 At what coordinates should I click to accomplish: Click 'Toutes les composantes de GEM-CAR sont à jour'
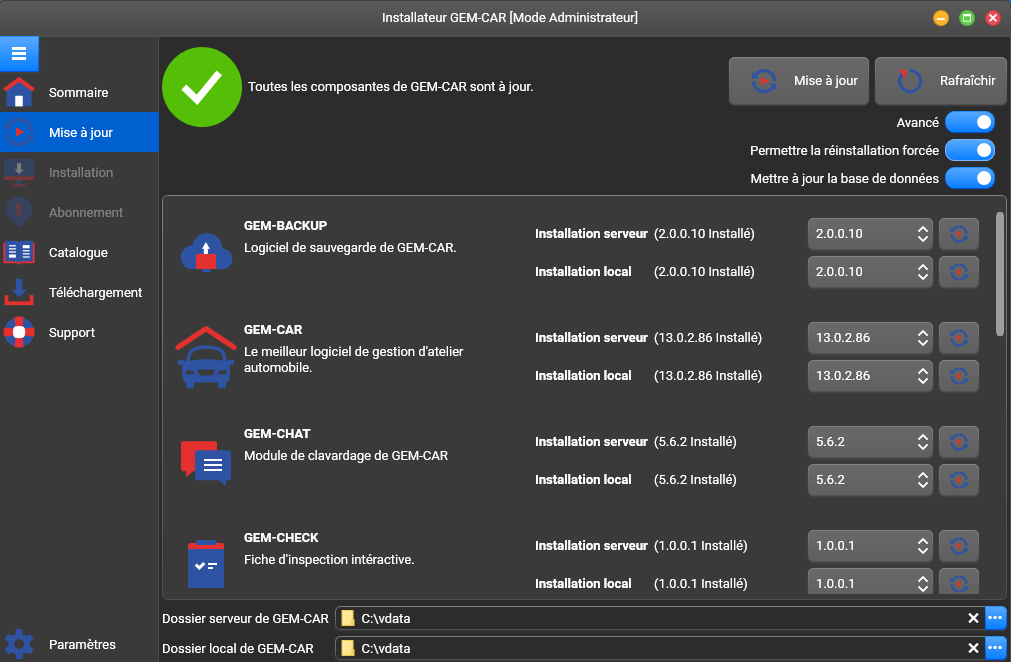[390, 86]
